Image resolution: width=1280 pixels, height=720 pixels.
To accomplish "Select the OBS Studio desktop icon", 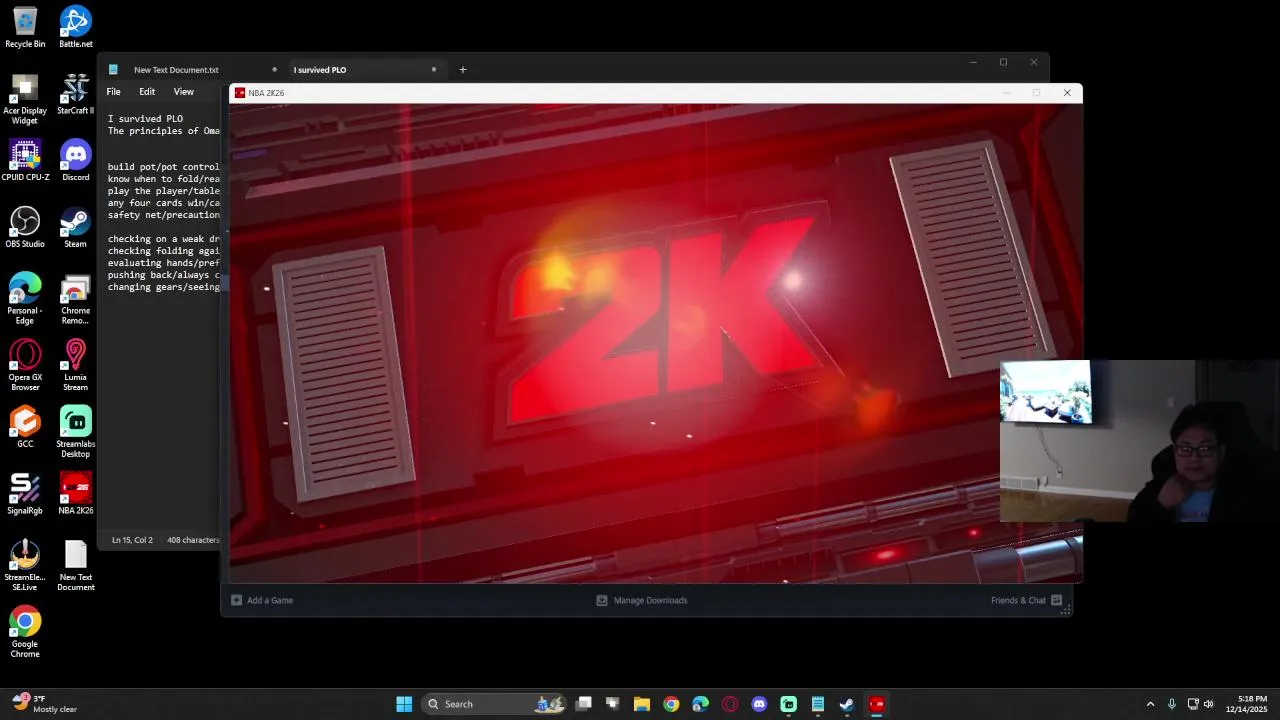I will pos(25,227).
